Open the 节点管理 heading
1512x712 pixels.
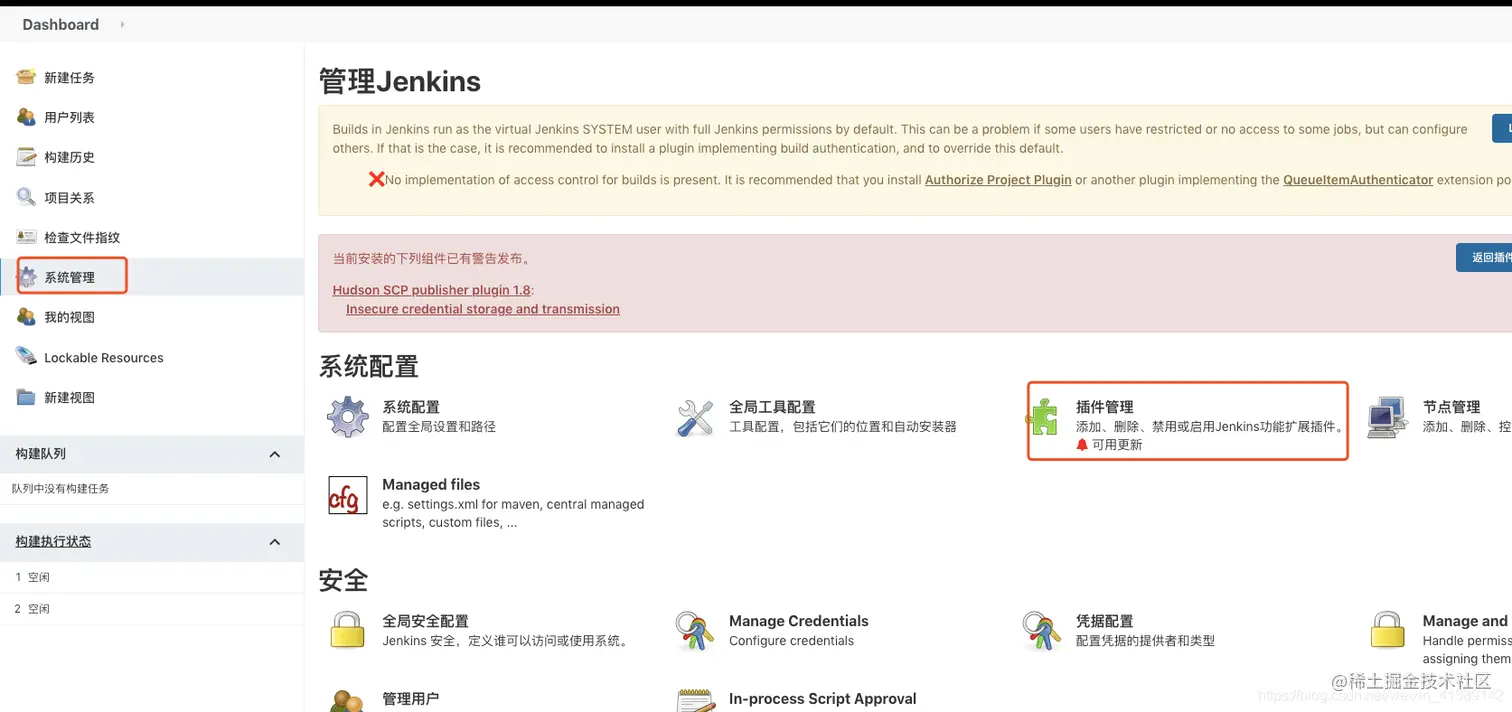pos(1452,407)
